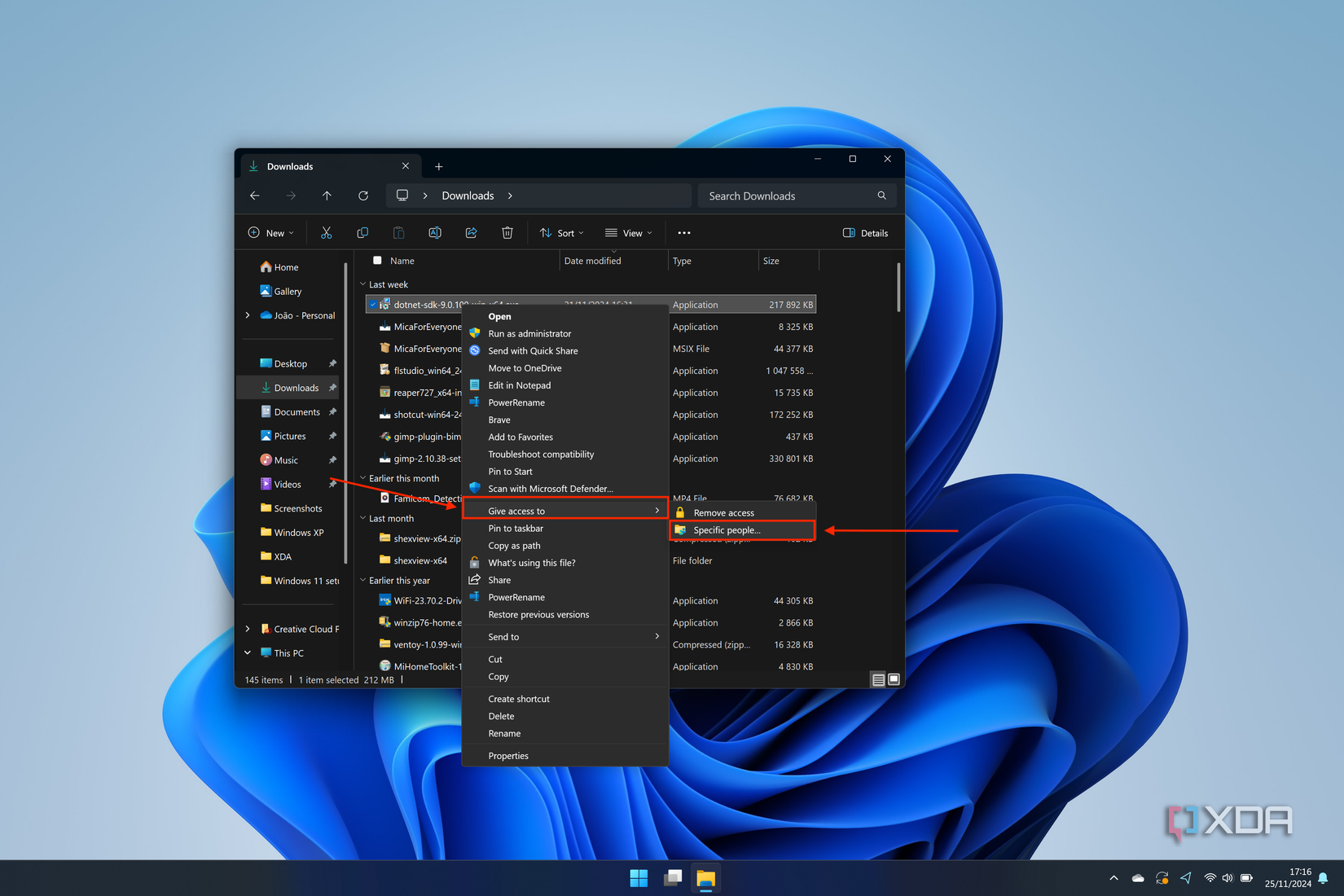
Task: Open the notification bell in tray
Action: 1324,878
